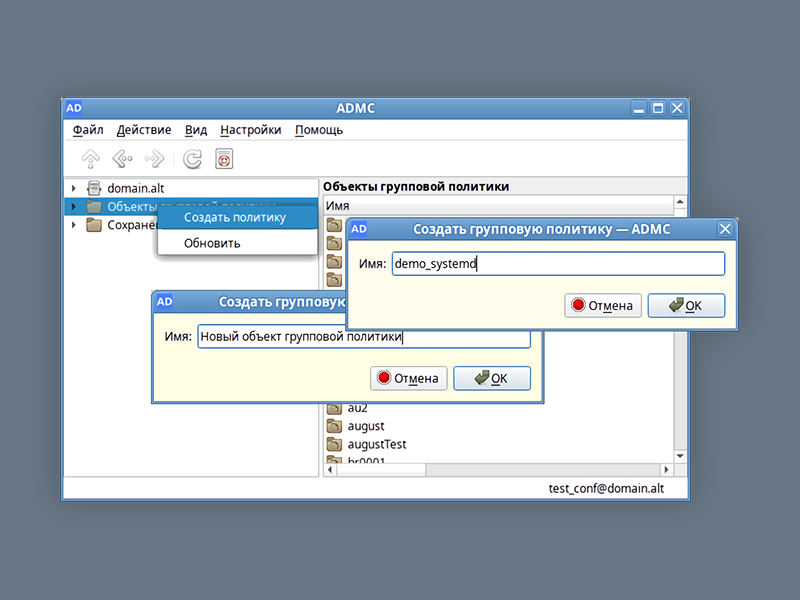Screen dimensions: 800x600
Task: Click the AD logo of the rear create-policy dialog
Action: click(164, 302)
